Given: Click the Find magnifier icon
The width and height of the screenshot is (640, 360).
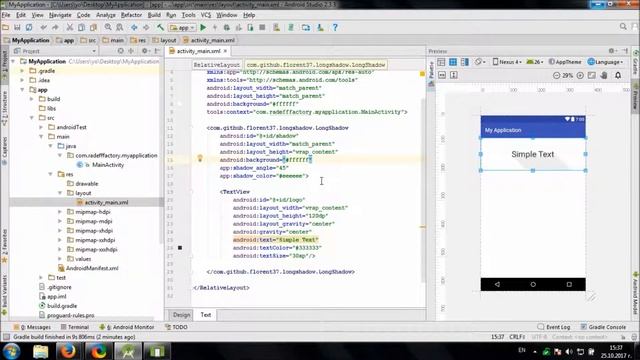Looking at the screenshot, I should coord(108,27).
